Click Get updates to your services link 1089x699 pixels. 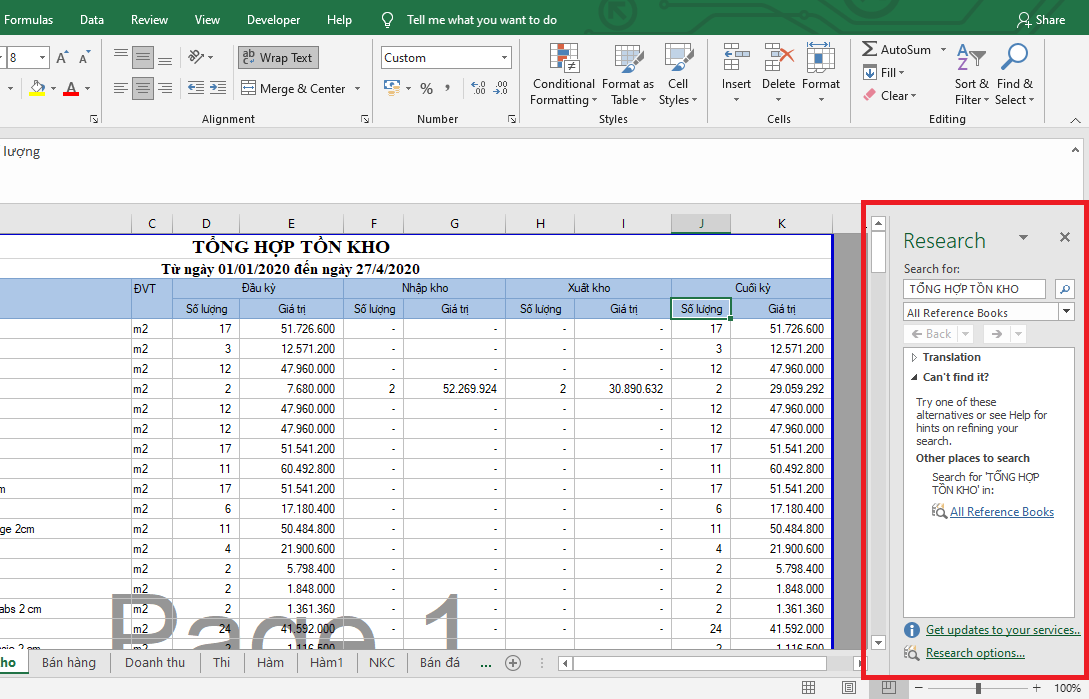click(x=1002, y=630)
